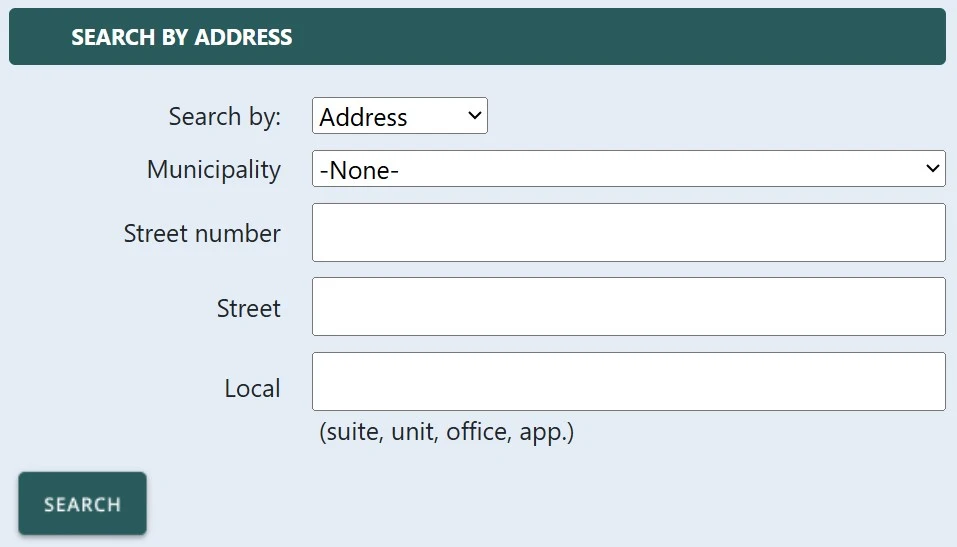Open the "Search by" Address dropdown

tap(398, 116)
